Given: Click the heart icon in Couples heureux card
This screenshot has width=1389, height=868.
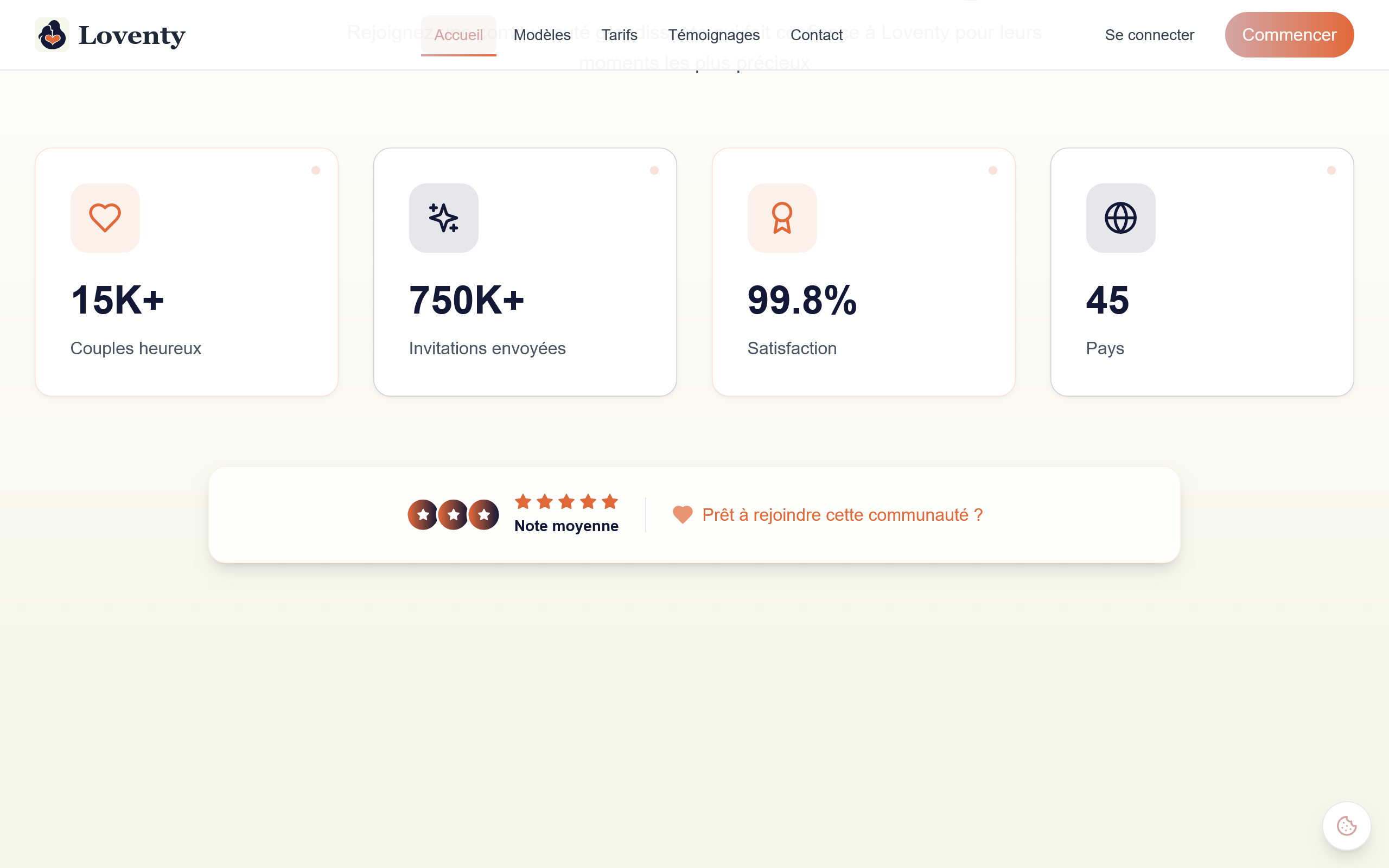Looking at the screenshot, I should pos(105,218).
